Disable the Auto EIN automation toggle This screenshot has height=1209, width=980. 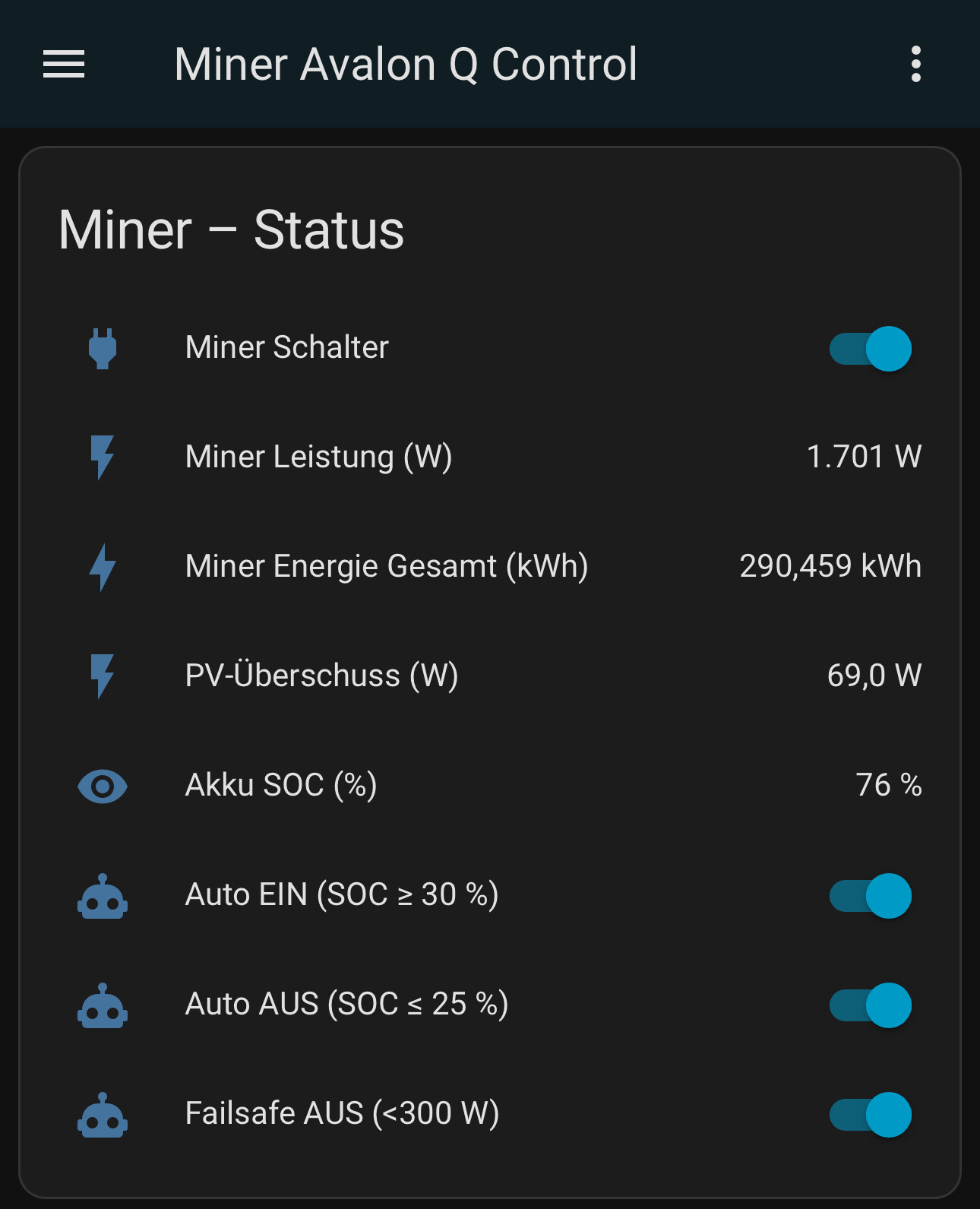871,896
